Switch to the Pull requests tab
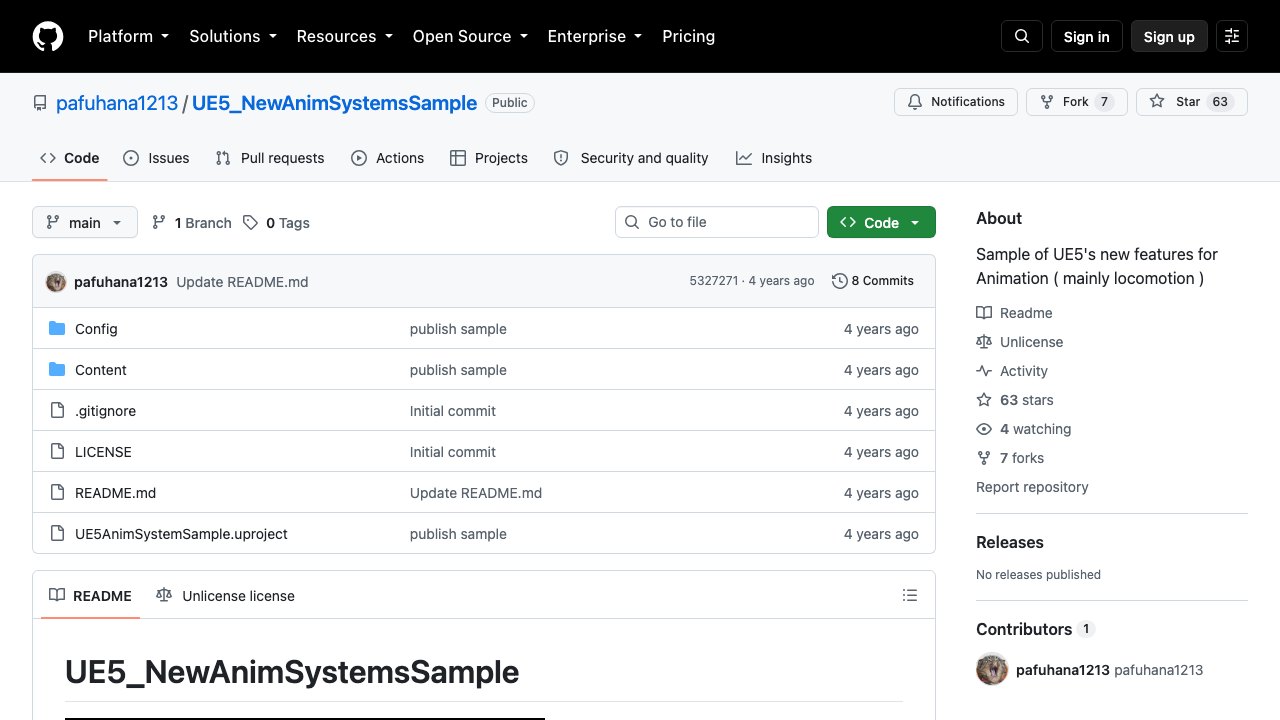This screenshot has height=720, width=1280. (270, 158)
